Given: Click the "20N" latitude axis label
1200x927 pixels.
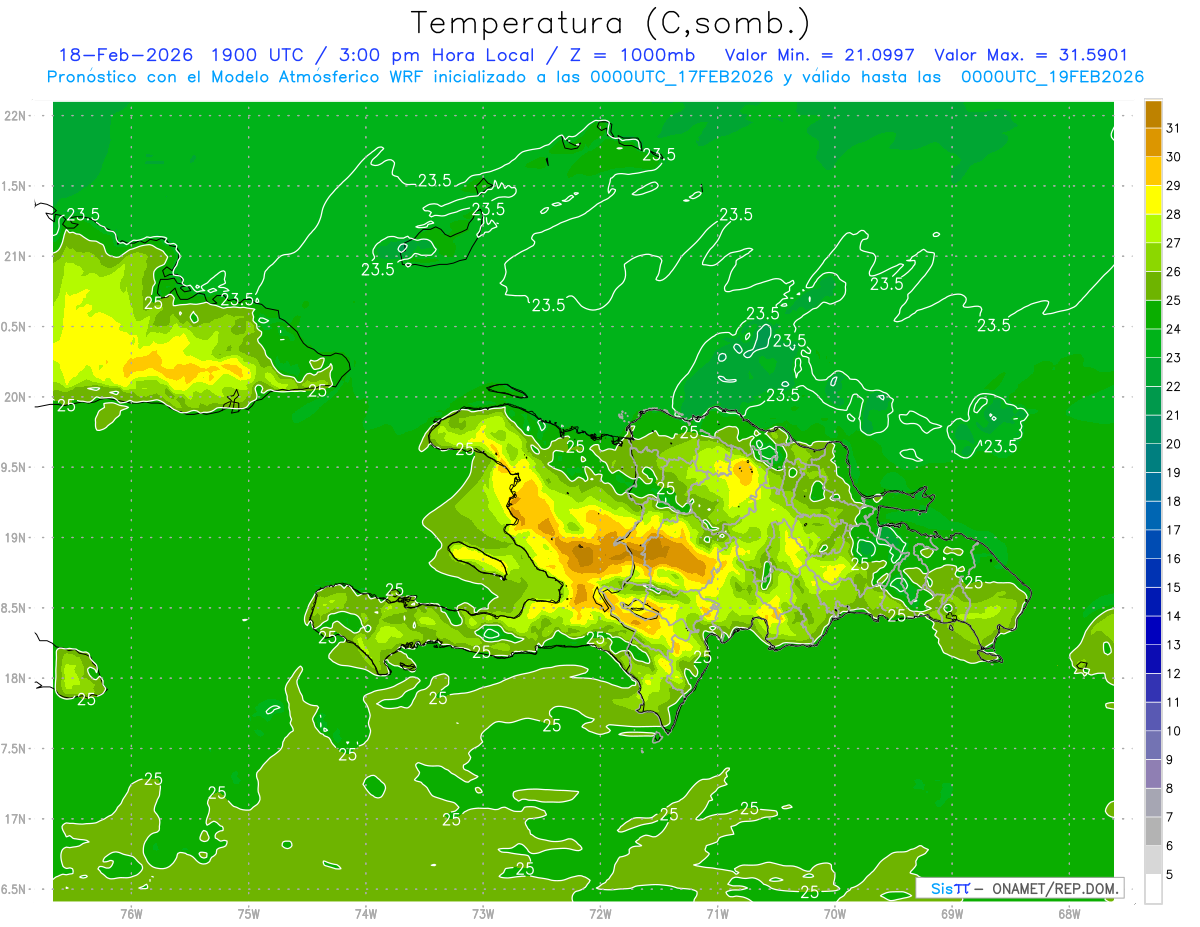Looking at the screenshot, I should pos(16,397).
